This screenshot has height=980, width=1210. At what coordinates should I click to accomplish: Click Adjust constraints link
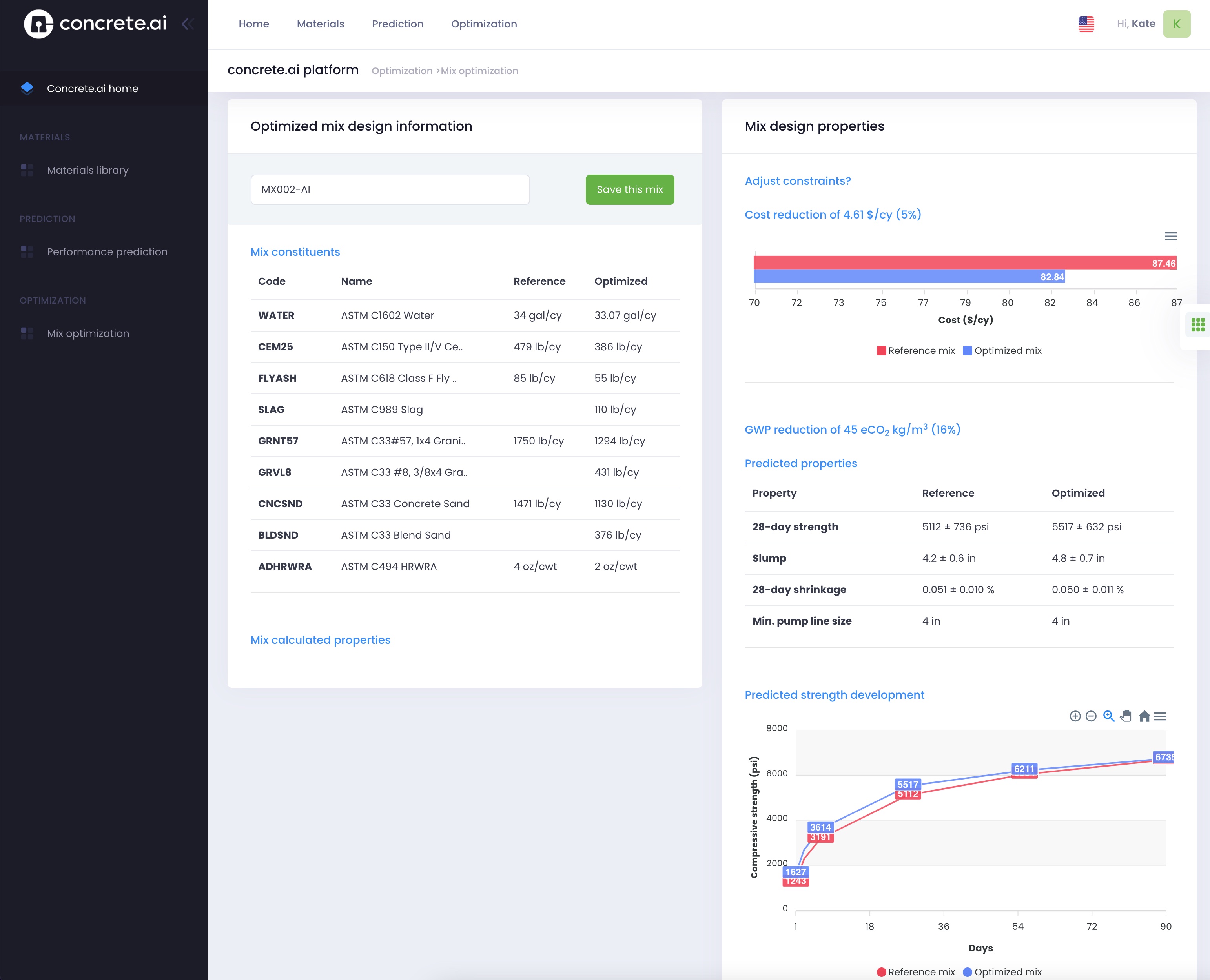click(797, 180)
